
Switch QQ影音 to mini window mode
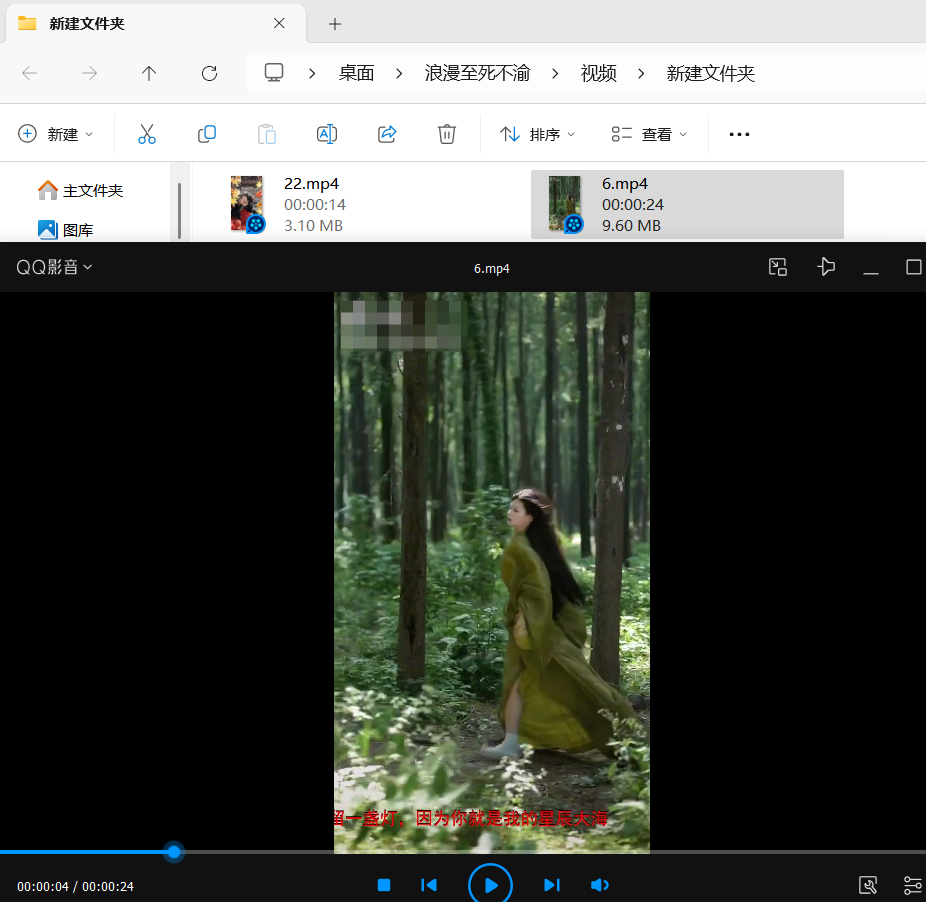tap(778, 268)
